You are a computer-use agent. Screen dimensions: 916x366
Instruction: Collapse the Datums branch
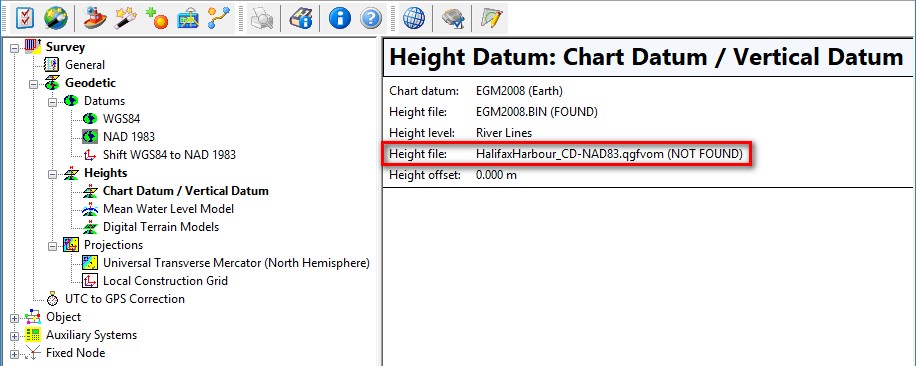(x=52, y=102)
